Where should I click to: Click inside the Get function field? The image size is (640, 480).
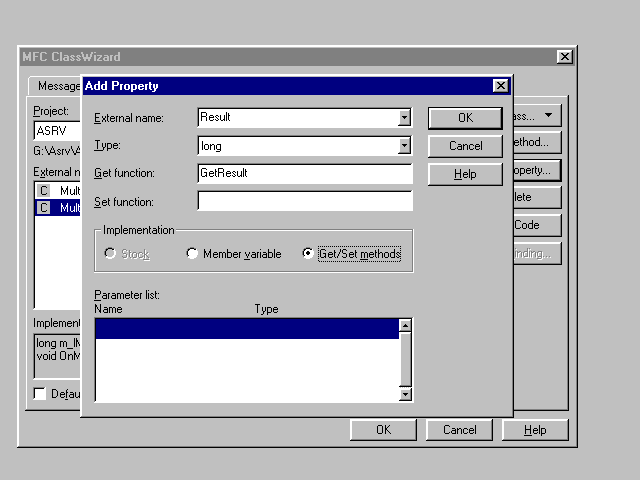pyautogui.click(x=304, y=173)
